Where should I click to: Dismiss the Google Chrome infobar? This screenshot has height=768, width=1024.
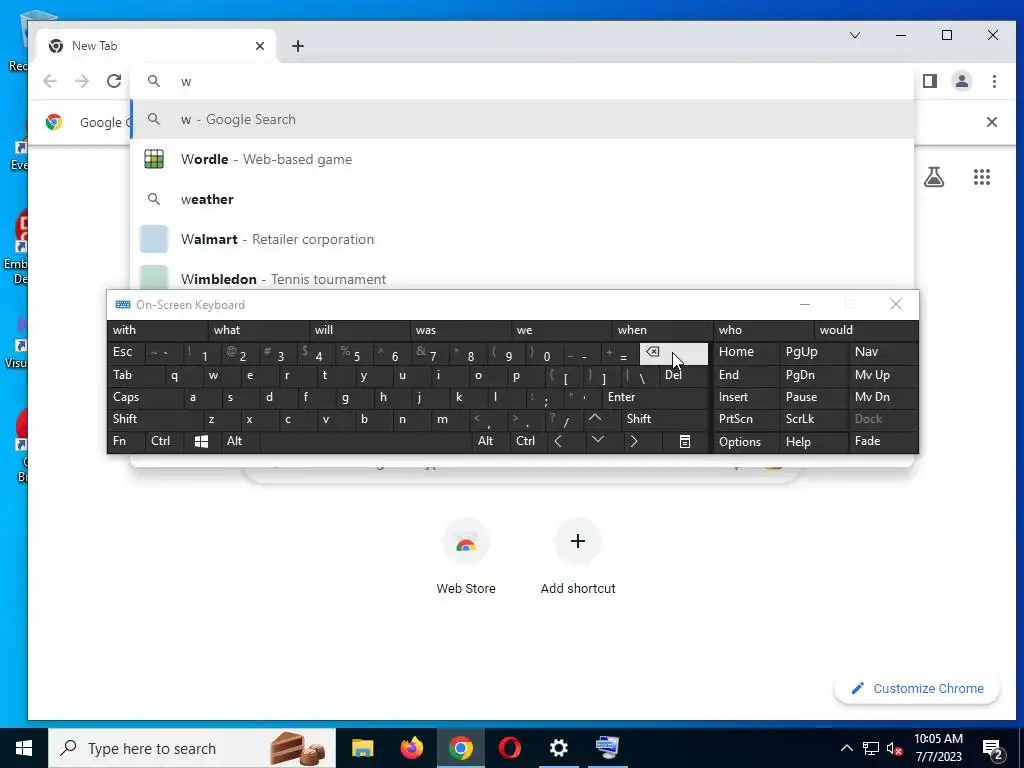pyautogui.click(x=991, y=122)
